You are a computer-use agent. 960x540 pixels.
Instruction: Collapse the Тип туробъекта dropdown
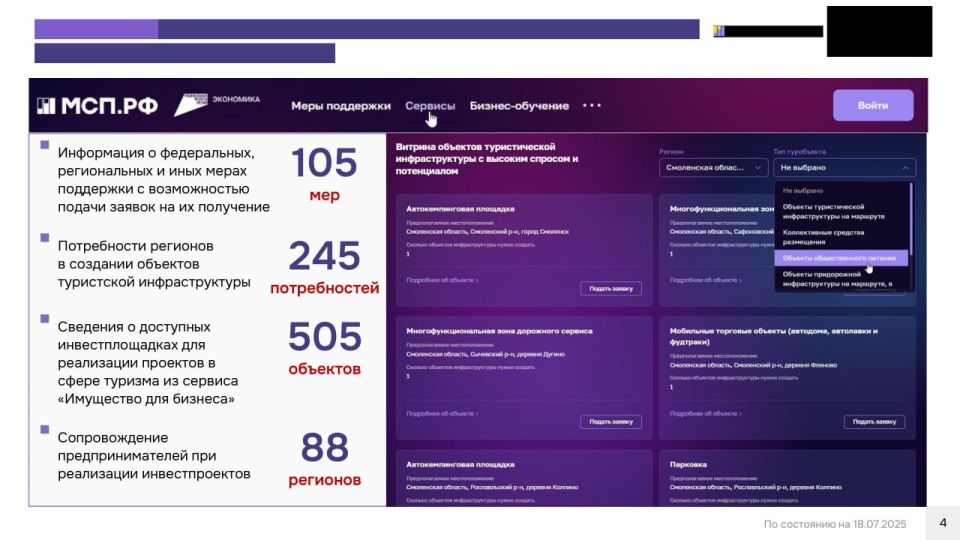click(845, 168)
